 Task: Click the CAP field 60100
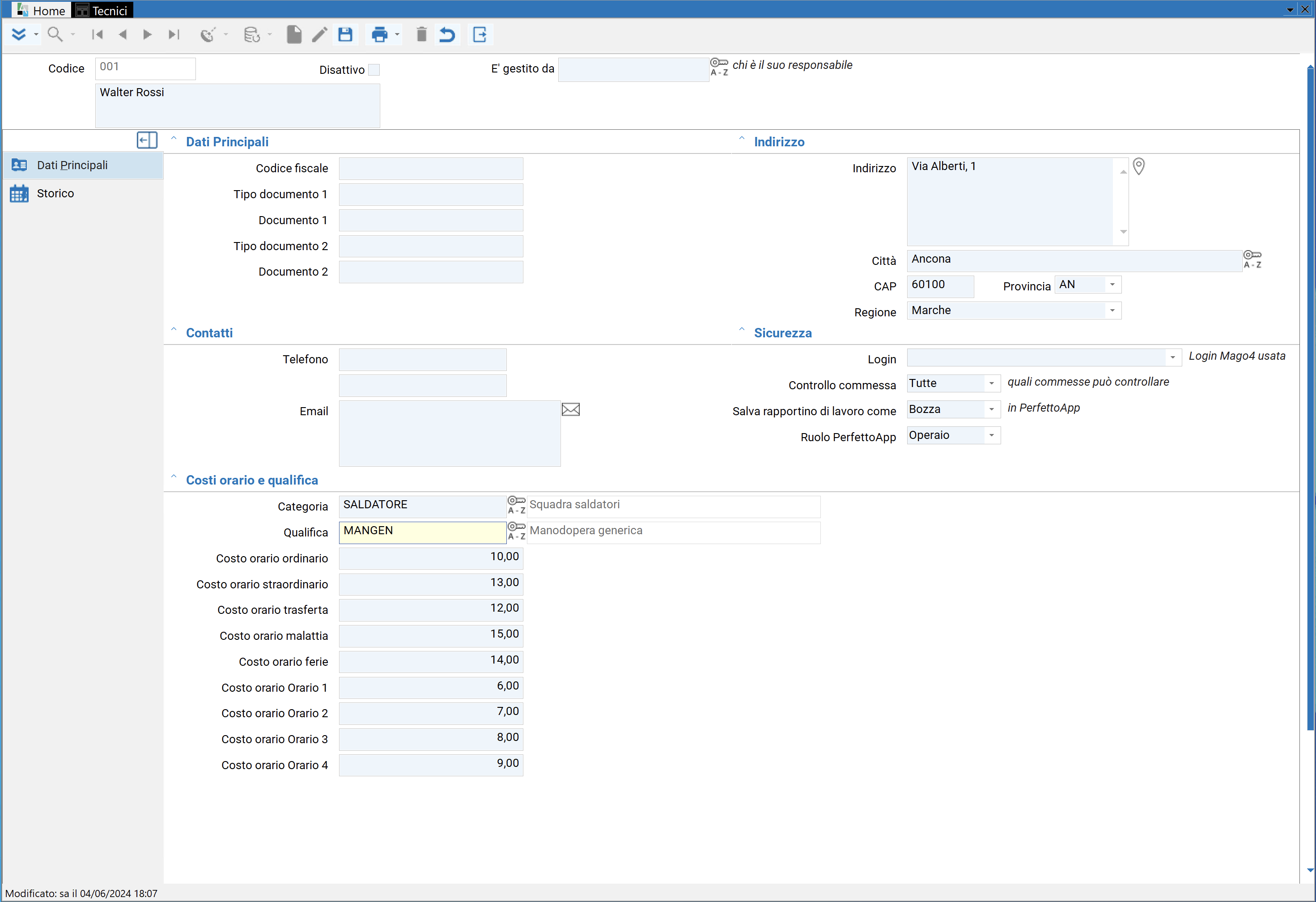[x=940, y=286]
